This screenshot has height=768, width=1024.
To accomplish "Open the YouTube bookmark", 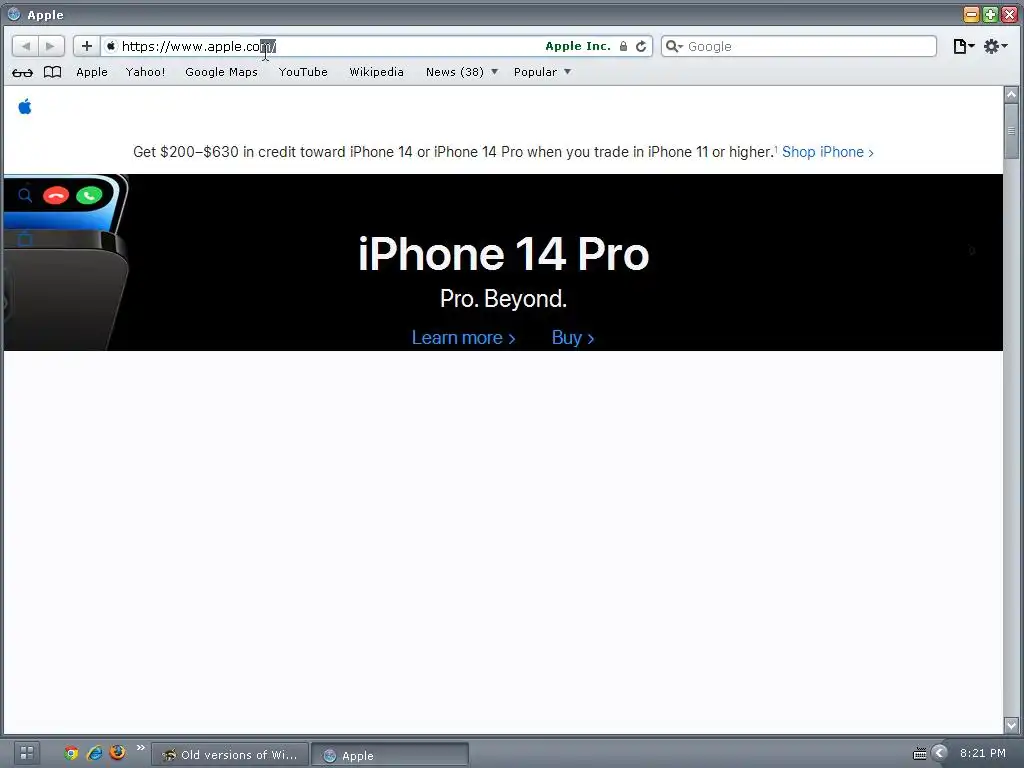I will 303,72.
